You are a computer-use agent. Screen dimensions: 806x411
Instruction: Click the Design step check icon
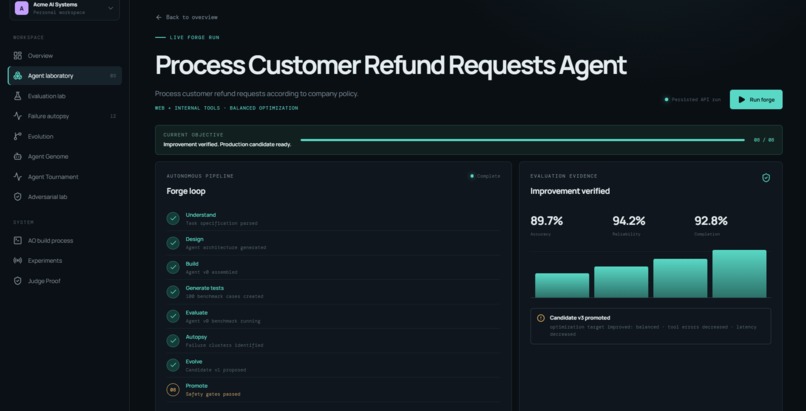coord(173,243)
